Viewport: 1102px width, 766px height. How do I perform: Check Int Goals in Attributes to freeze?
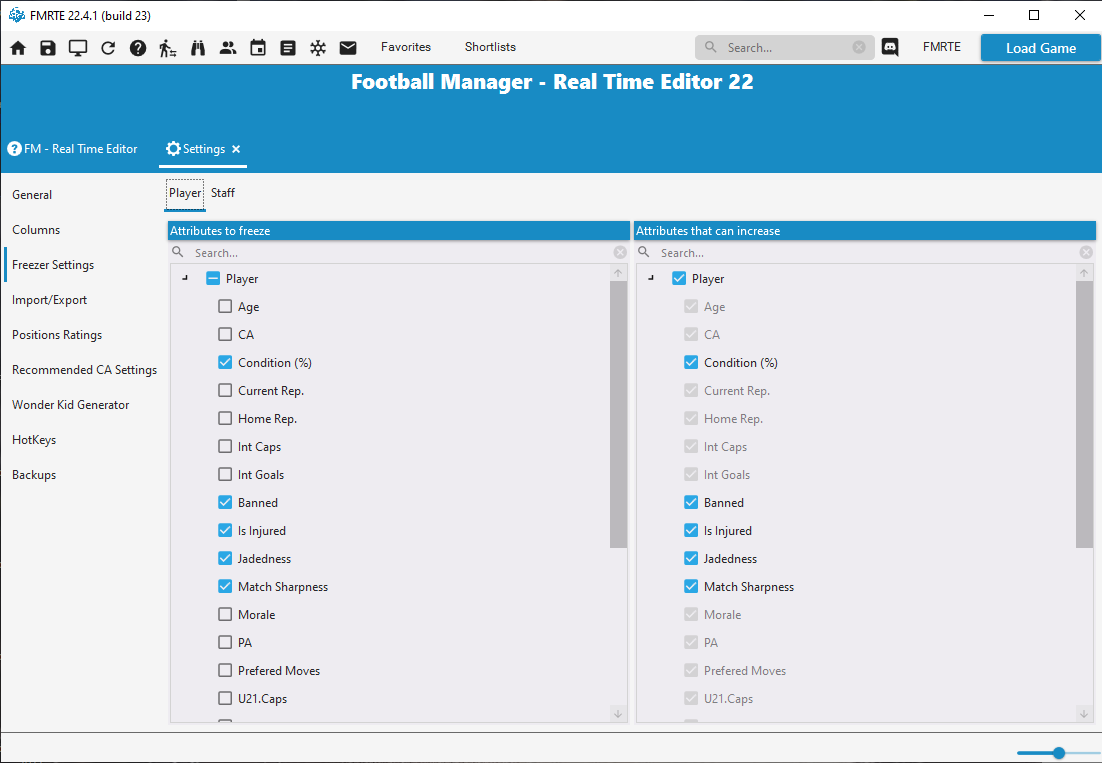click(225, 474)
